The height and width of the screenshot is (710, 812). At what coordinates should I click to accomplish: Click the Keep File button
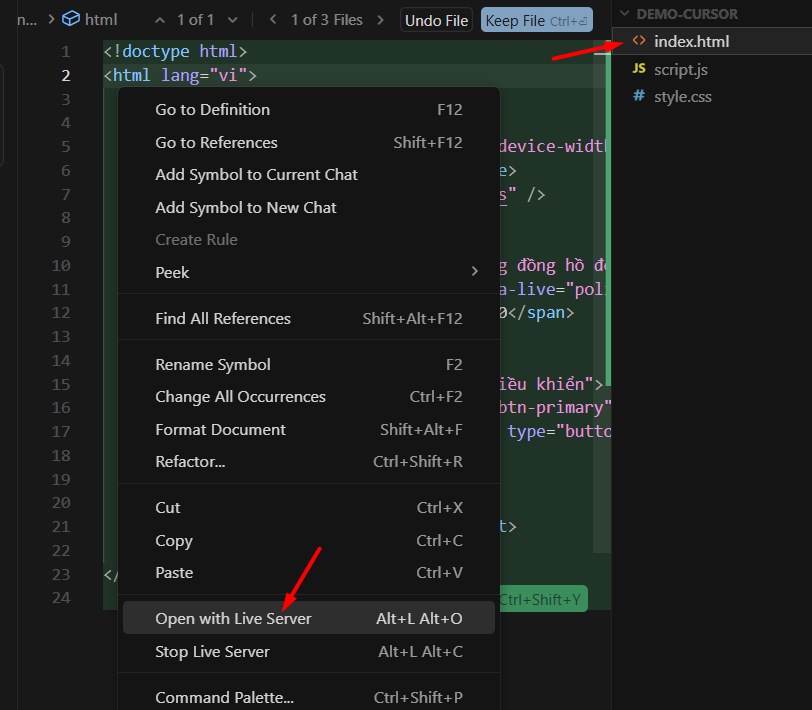[536, 19]
